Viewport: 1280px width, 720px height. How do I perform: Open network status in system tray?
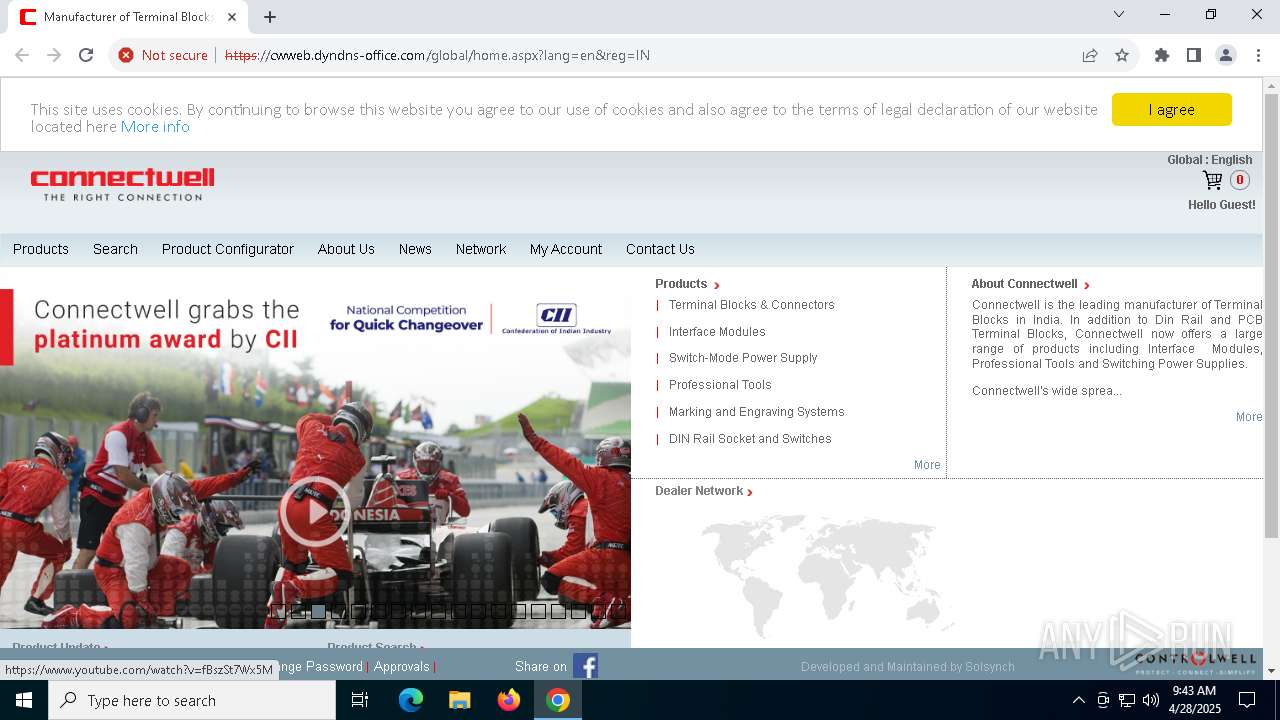click(1127, 700)
